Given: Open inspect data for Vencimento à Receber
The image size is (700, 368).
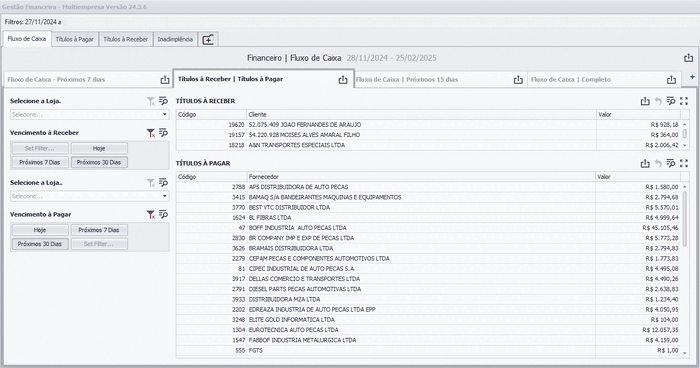Looking at the screenshot, I should [163, 133].
